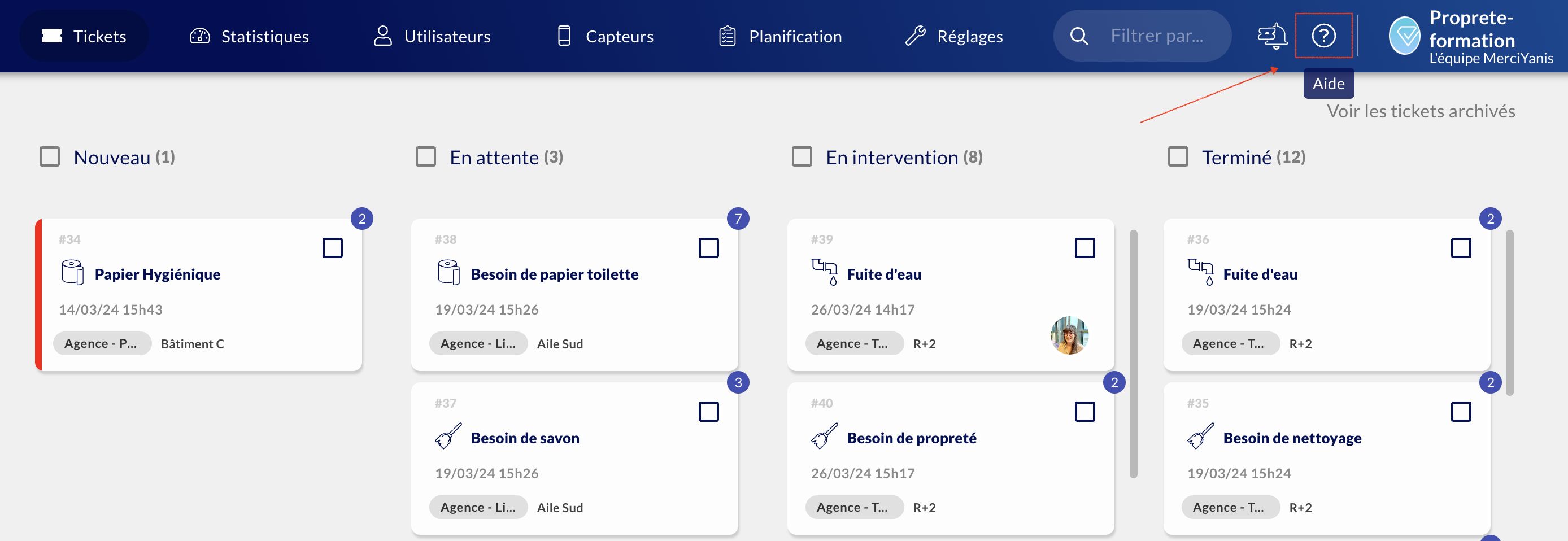Screen dimensions: 1568x541
Task: Select all tickets in Nouveau column
Action: click(50, 156)
